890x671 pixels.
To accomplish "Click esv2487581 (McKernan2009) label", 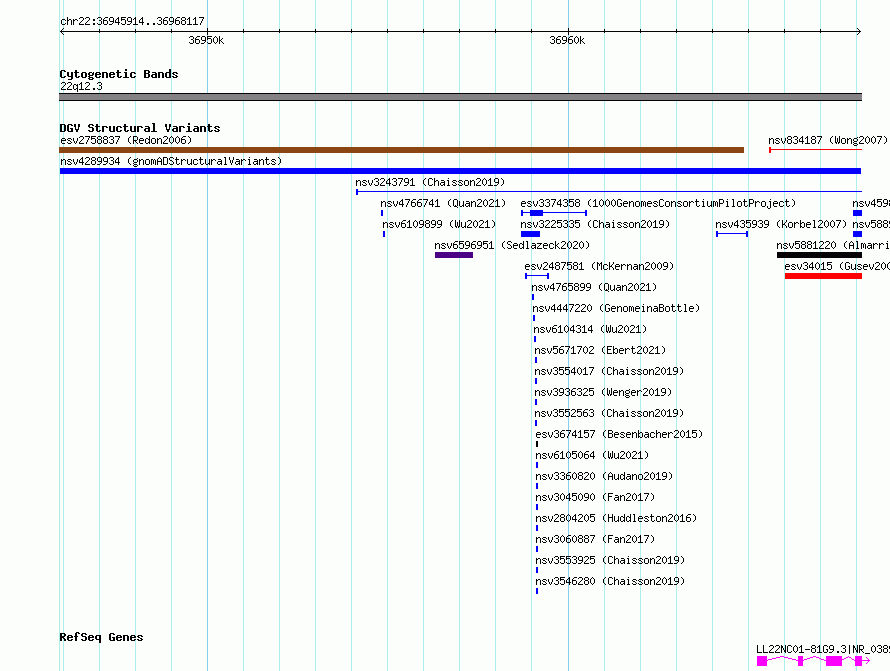I will [x=599, y=266].
